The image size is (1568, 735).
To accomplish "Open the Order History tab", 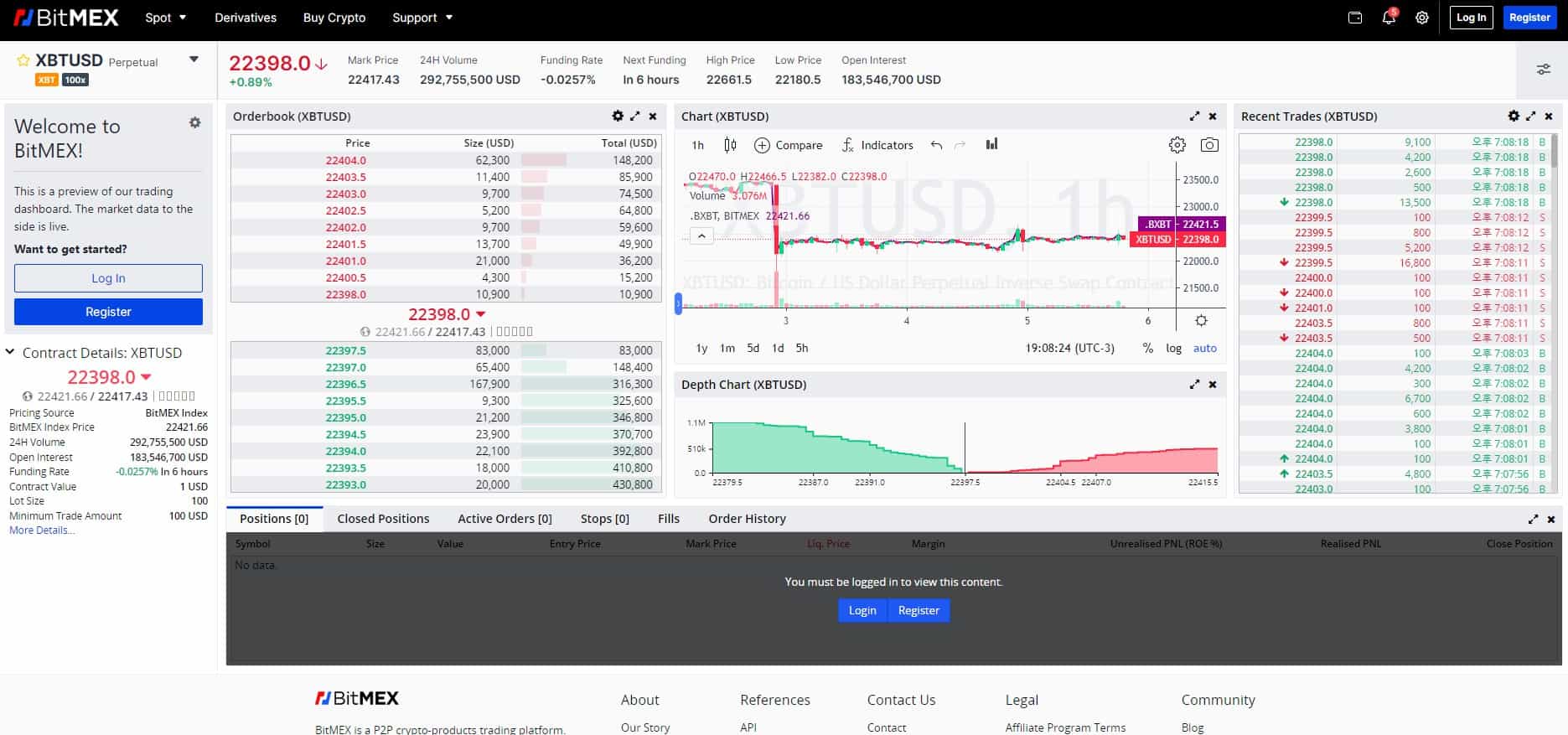I will tap(747, 519).
